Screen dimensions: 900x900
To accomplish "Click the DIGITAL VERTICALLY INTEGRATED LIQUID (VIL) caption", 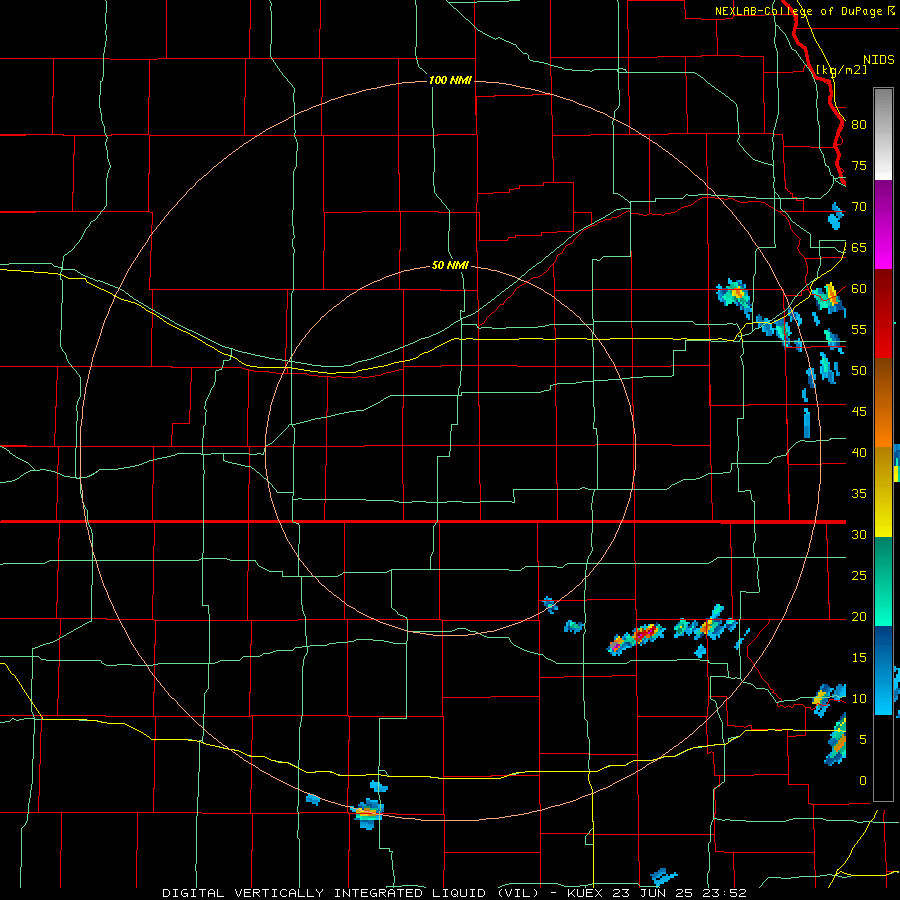I will point(349,893).
